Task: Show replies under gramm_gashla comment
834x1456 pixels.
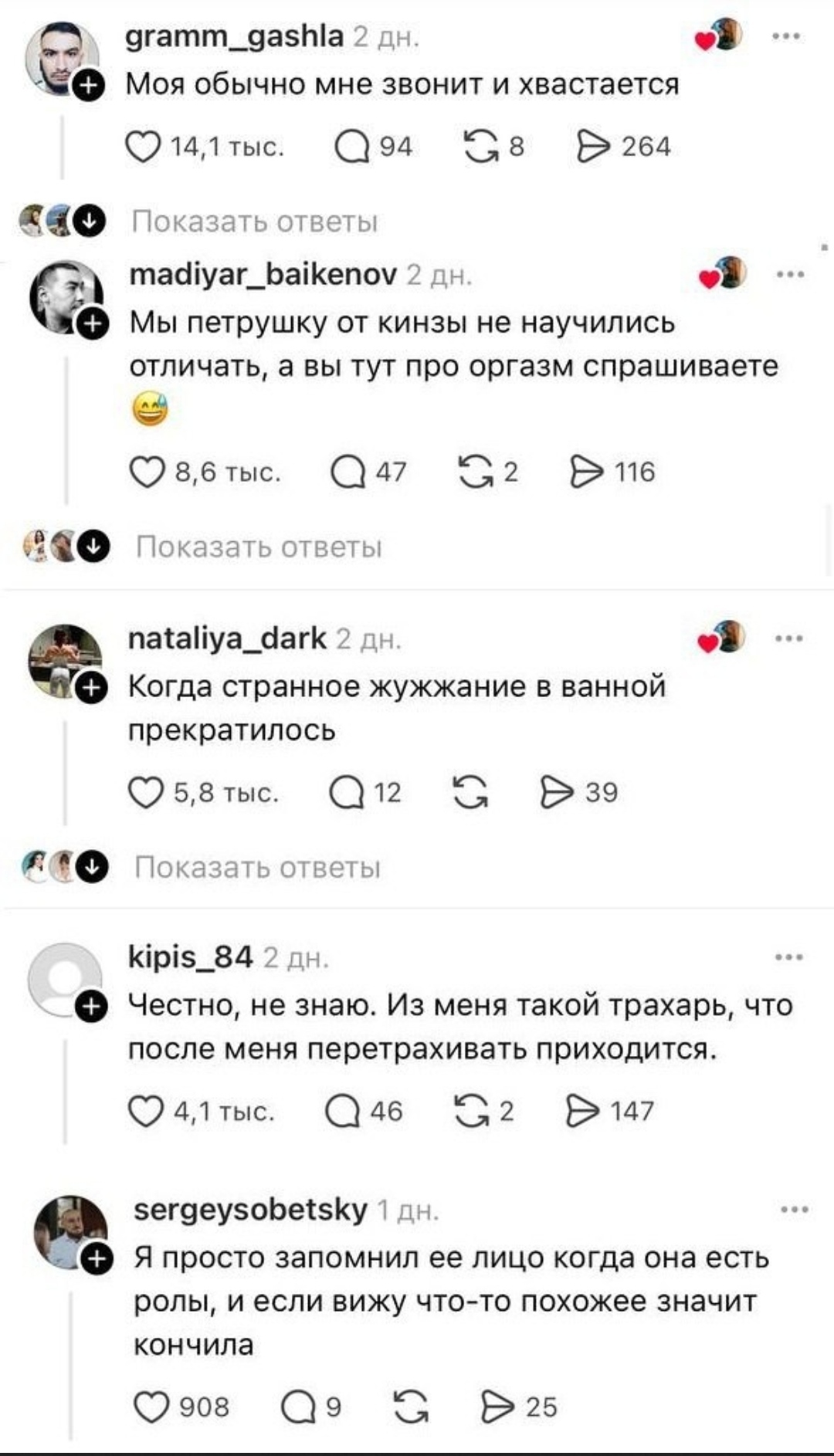Action: pyautogui.click(x=255, y=222)
